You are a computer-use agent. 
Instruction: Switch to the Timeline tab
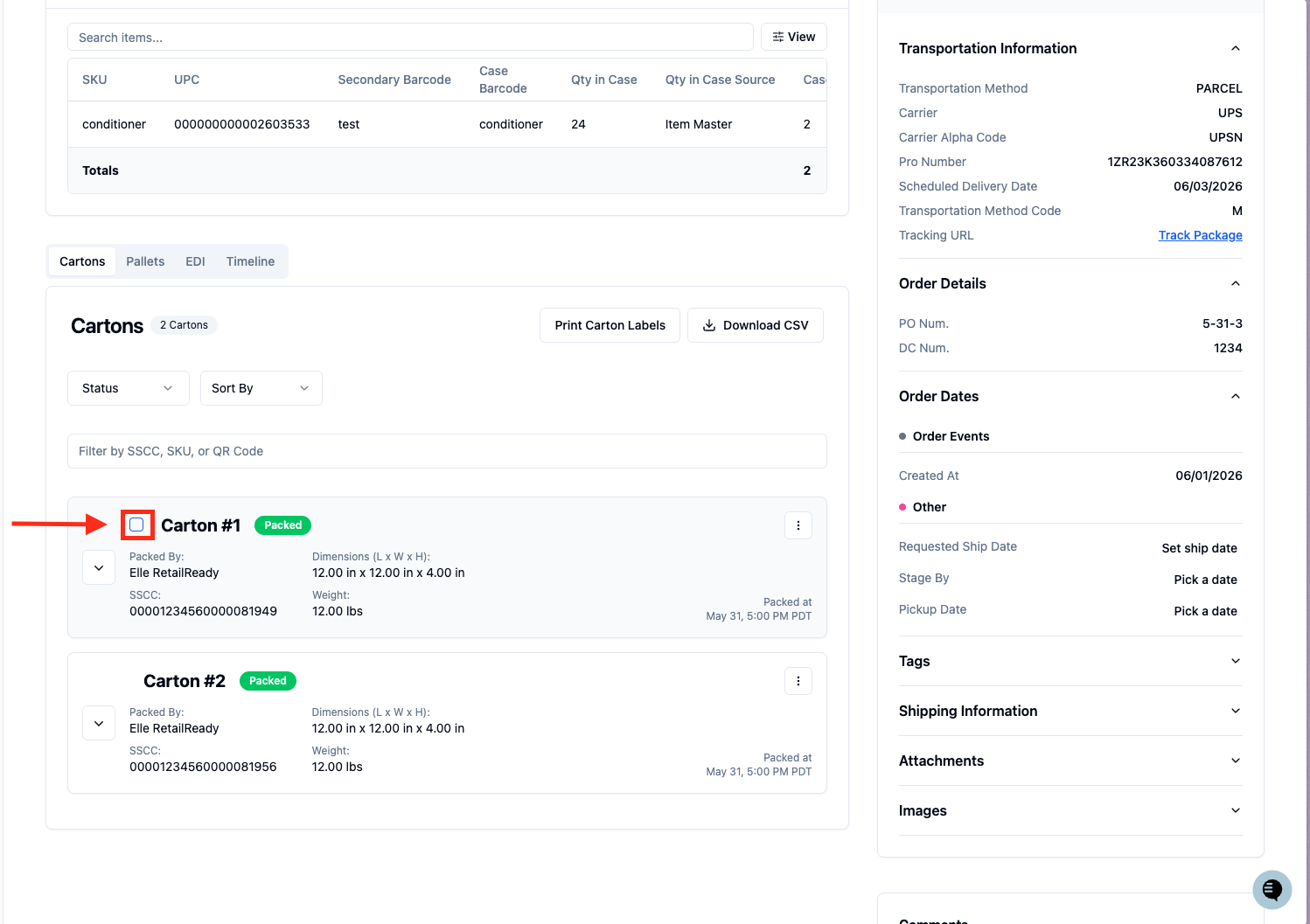click(x=250, y=261)
